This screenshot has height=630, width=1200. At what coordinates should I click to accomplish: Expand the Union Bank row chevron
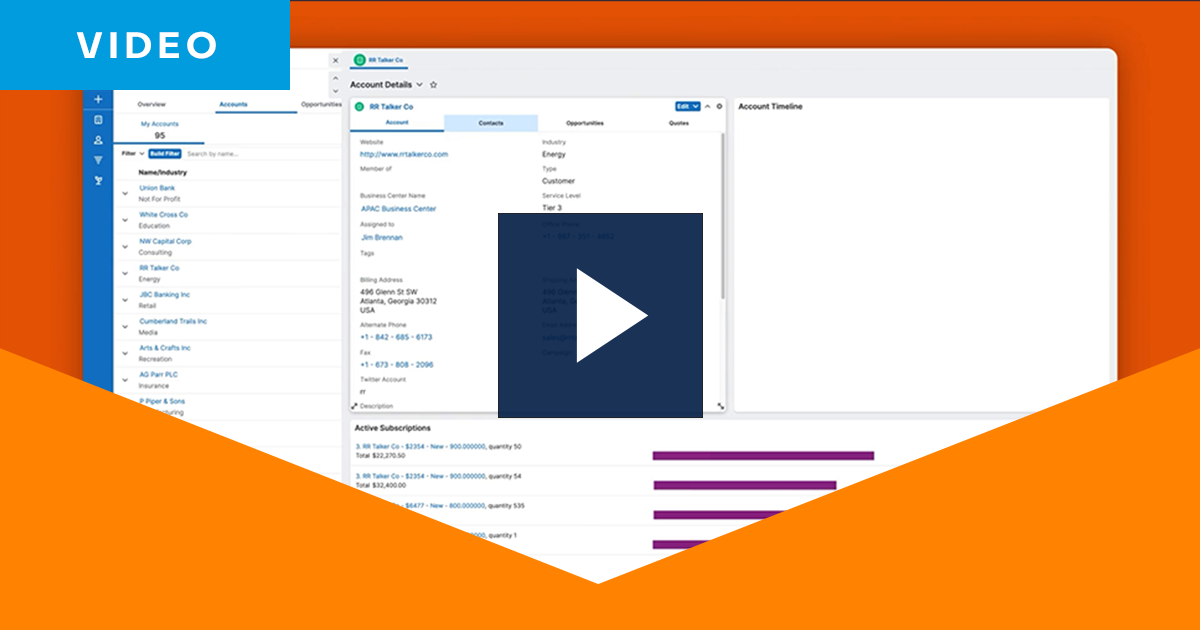(x=125, y=193)
